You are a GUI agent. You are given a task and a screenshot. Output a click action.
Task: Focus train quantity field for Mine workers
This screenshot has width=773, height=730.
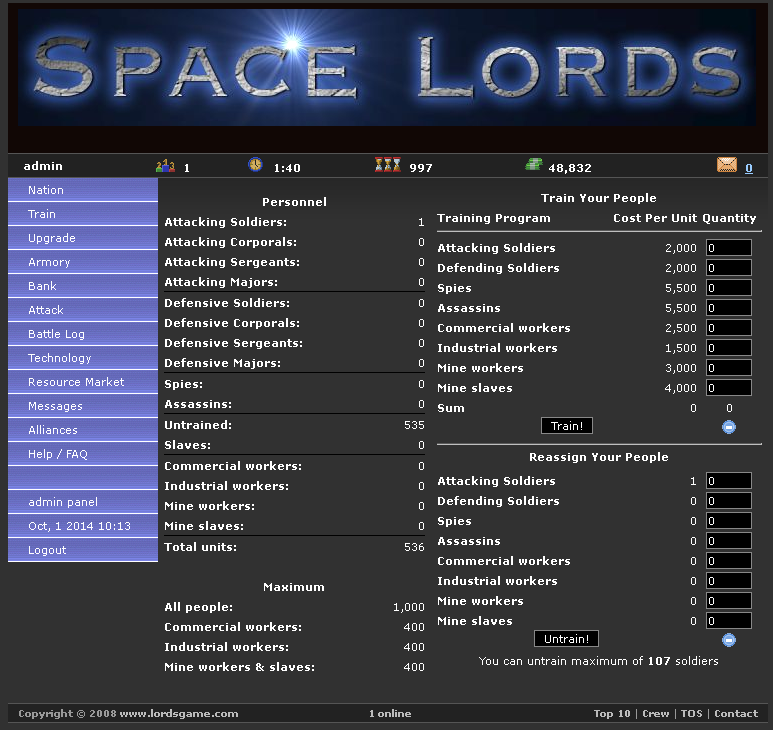(x=729, y=368)
